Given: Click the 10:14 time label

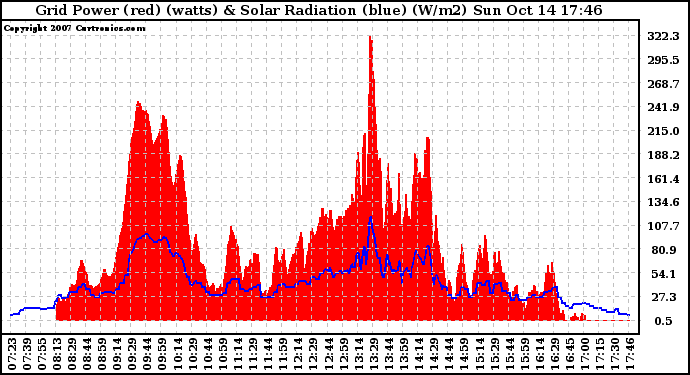Looking at the screenshot, I should [x=178, y=354].
